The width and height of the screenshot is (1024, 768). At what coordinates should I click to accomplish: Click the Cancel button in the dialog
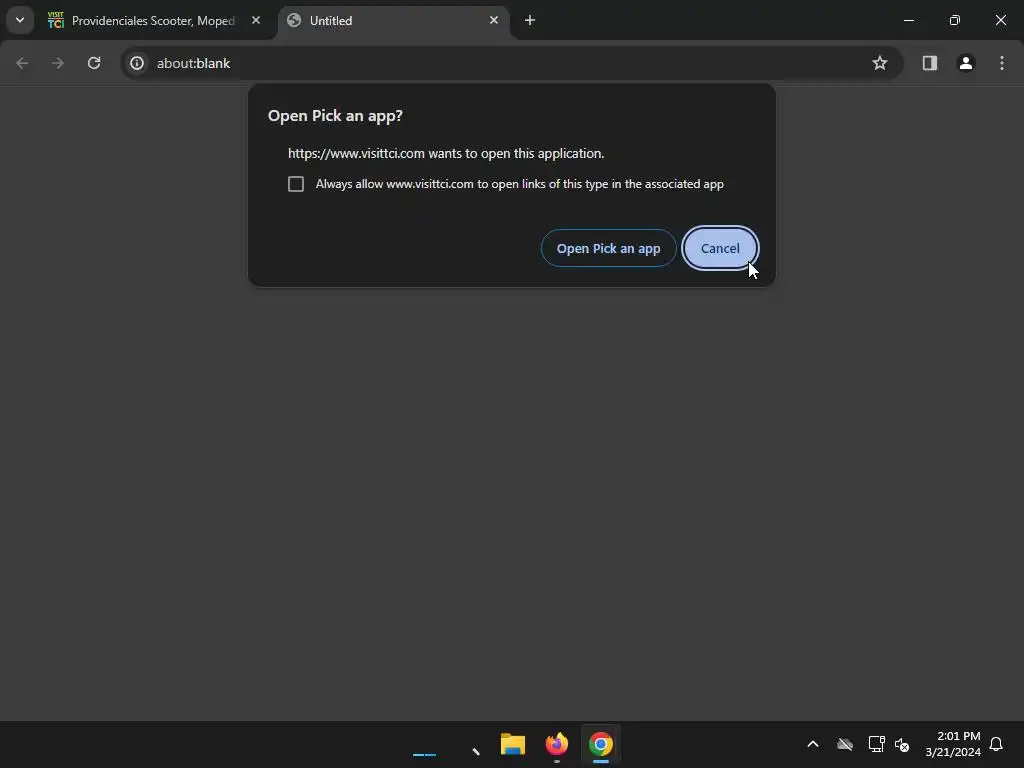tap(720, 248)
